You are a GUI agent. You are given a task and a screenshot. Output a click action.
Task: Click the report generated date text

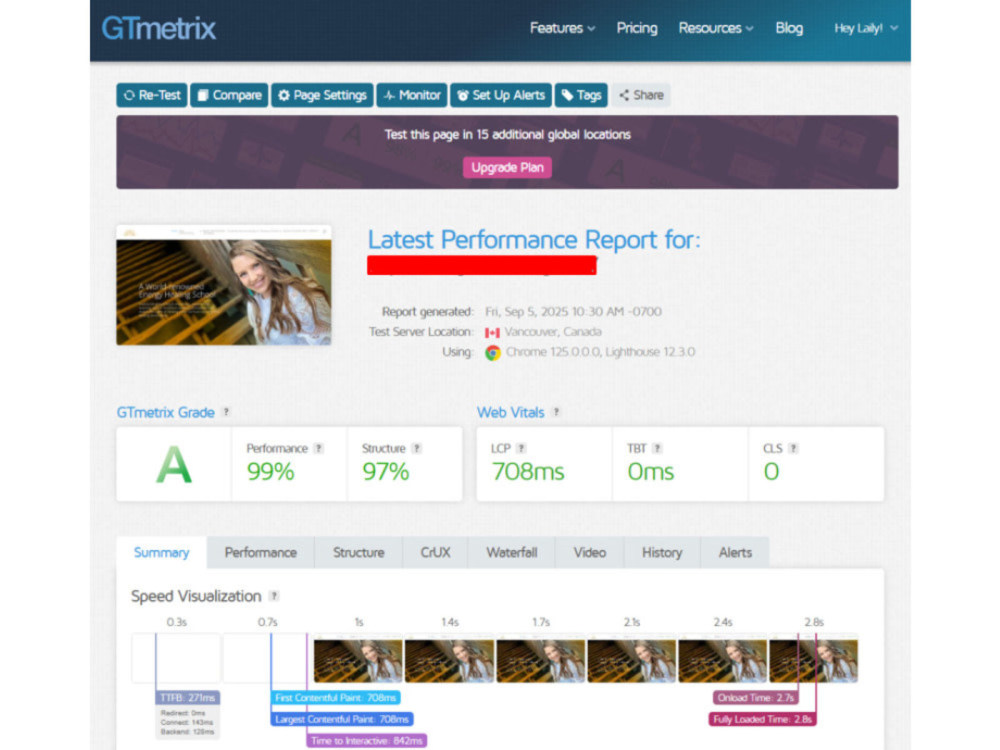573,312
